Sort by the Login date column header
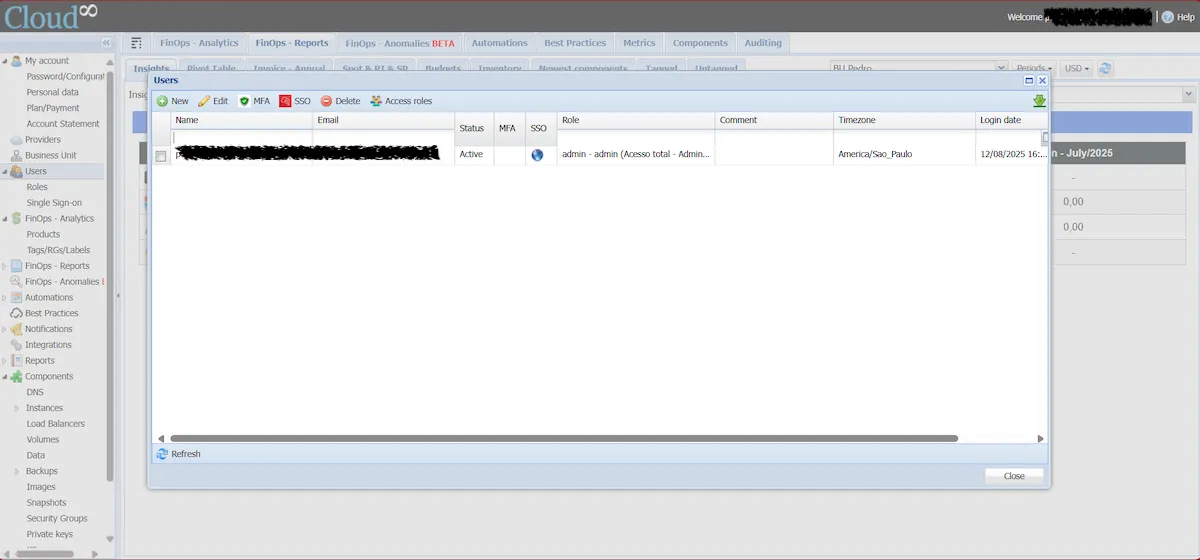Image resolution: width=1200 pixels, height=560 pixels. [x=1012, y=120]
